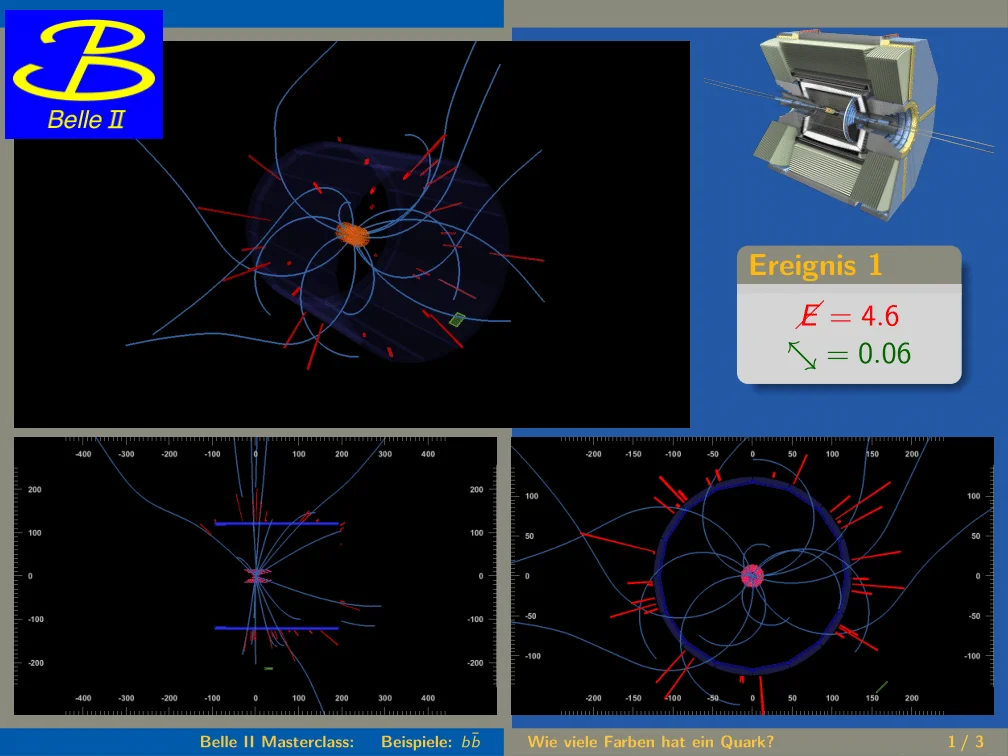Click the upper blue bar in side view

click(277, 523)
